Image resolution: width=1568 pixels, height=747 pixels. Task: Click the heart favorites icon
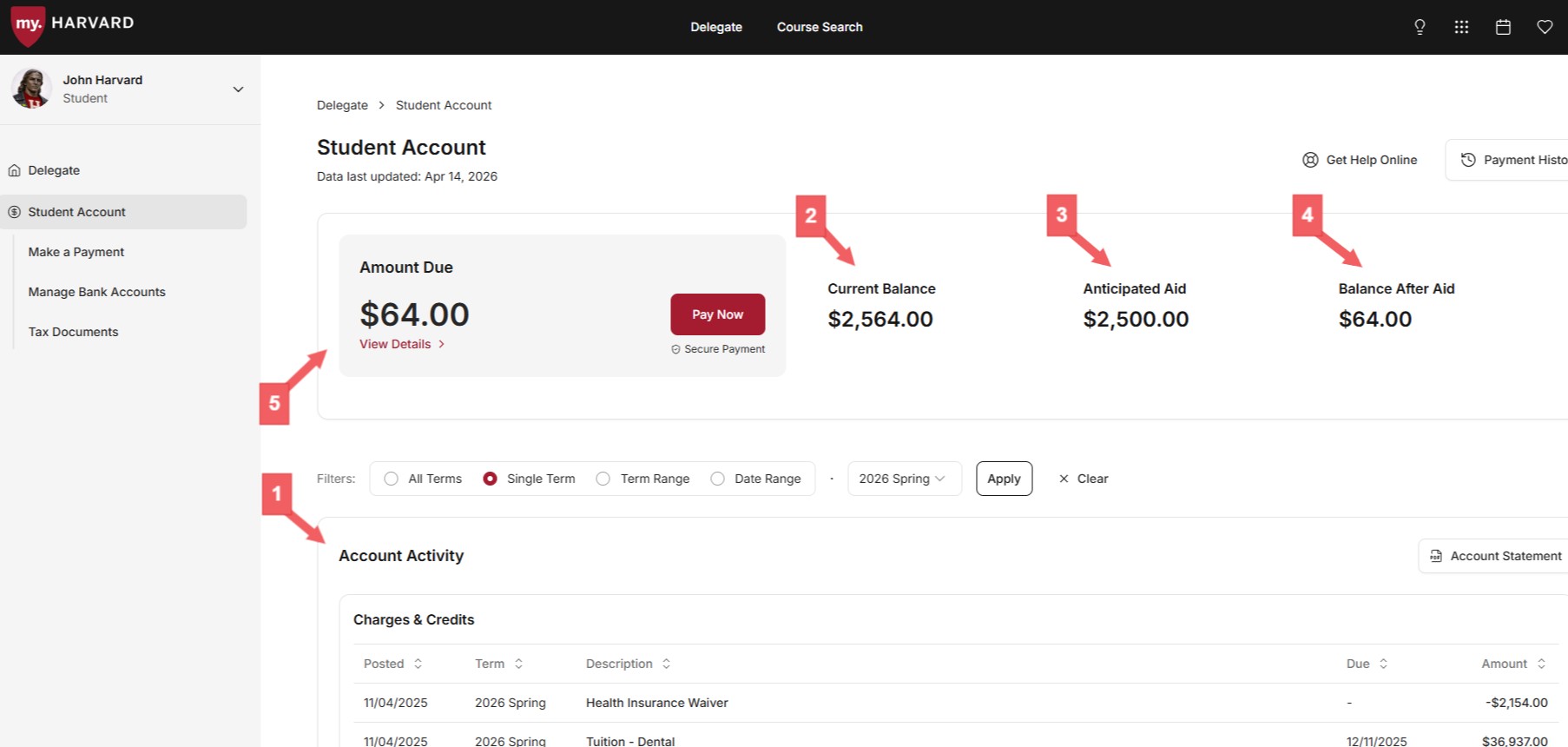1545,27
